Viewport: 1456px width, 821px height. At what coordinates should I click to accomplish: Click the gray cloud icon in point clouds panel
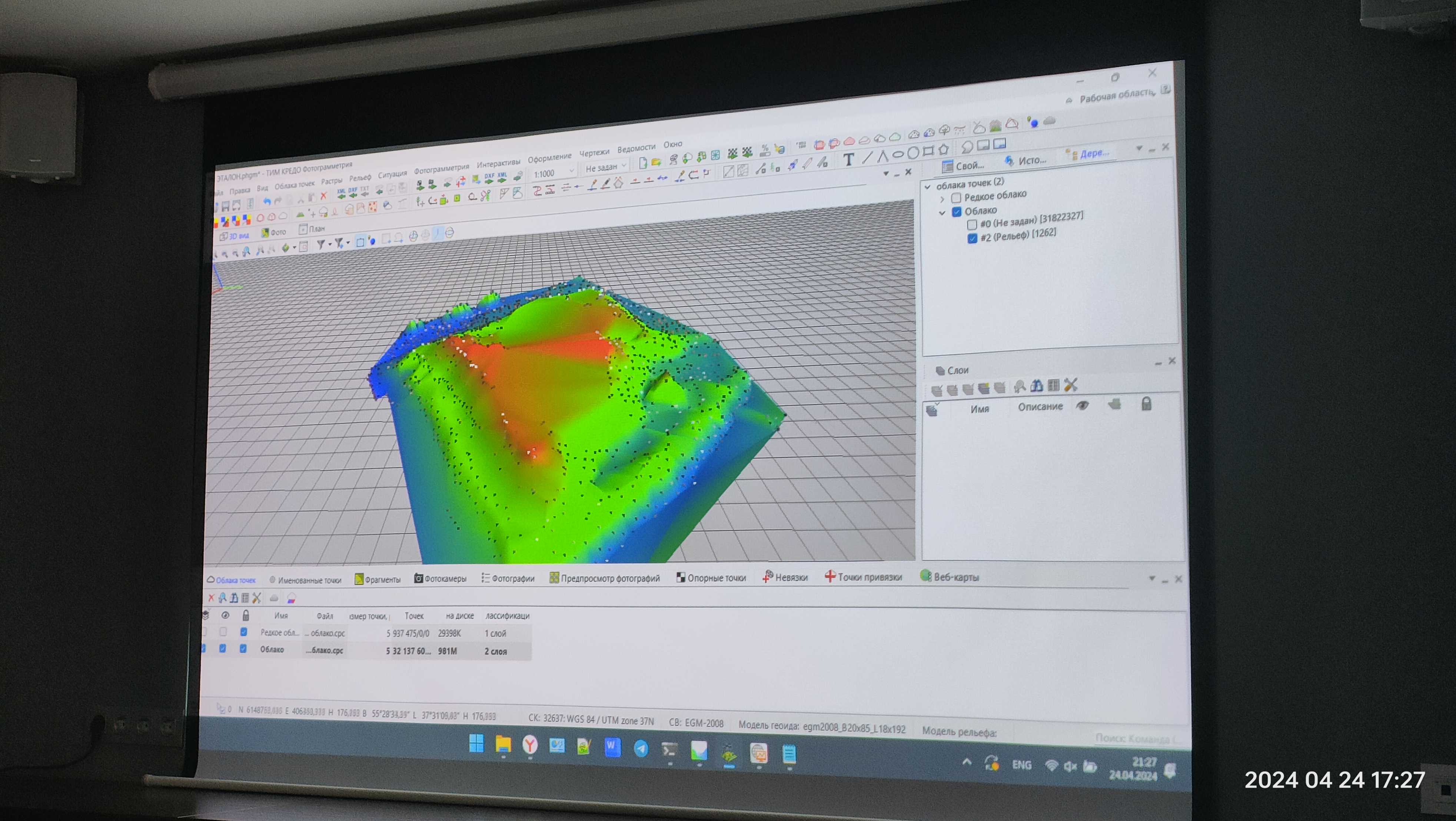click(274, 598)
